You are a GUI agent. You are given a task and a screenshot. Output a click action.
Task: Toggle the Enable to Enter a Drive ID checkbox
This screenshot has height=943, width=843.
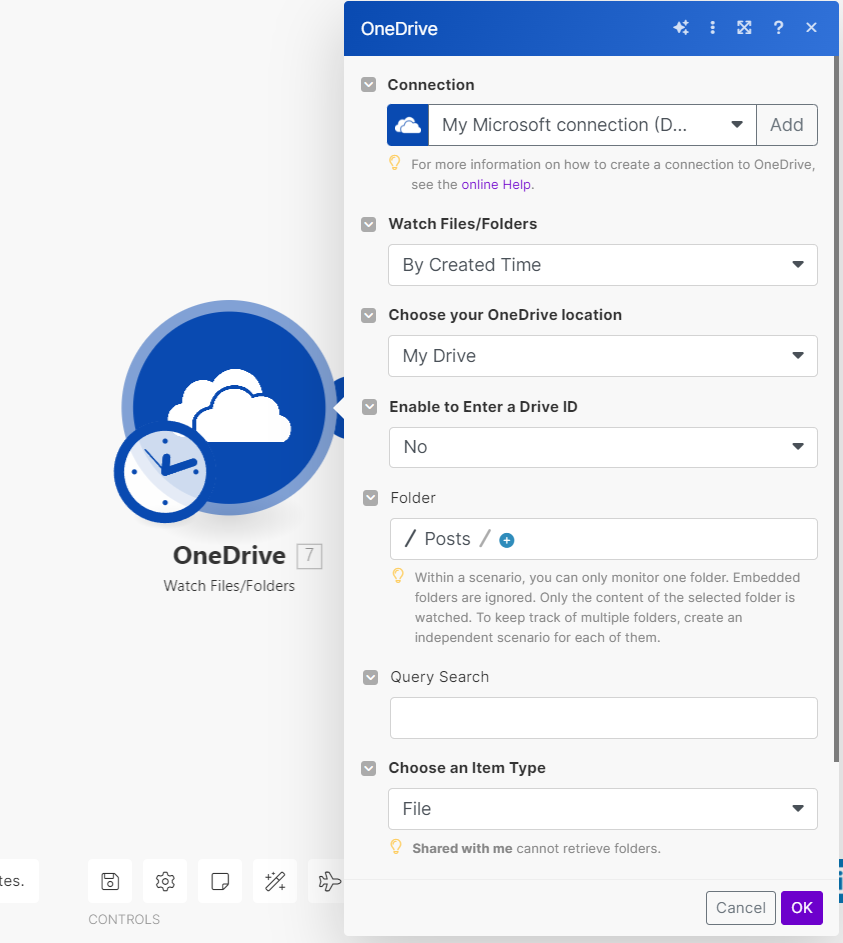(370, 407)
